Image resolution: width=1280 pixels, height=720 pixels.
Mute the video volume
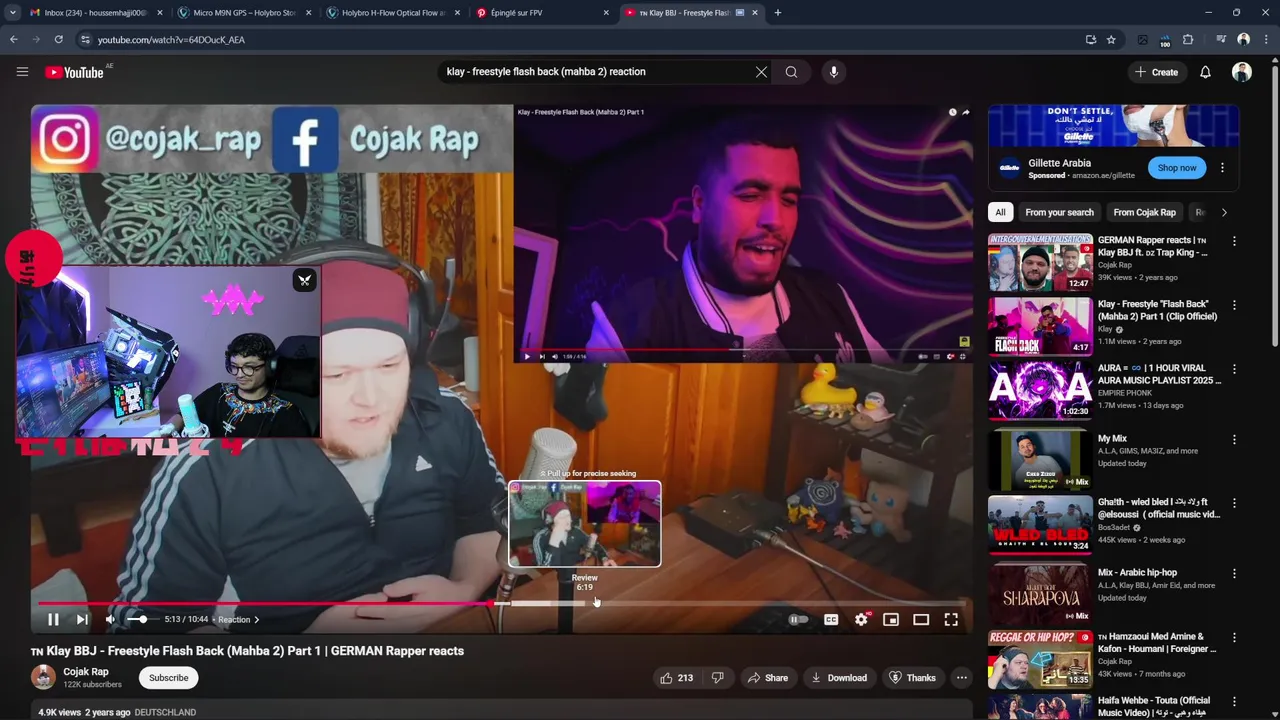point(111,619)
